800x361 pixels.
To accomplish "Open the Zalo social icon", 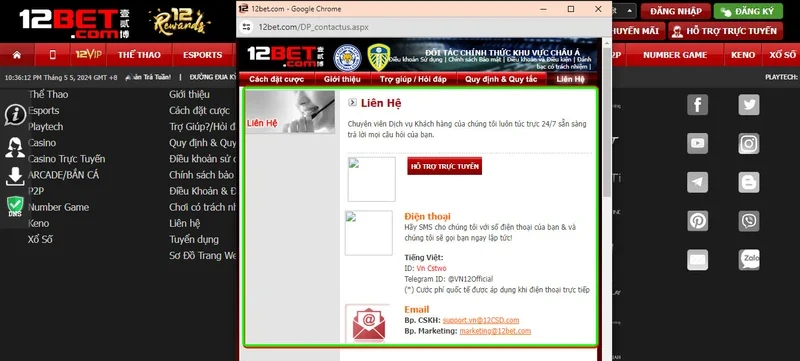I will pyautogui.click(x=748, y=260).
